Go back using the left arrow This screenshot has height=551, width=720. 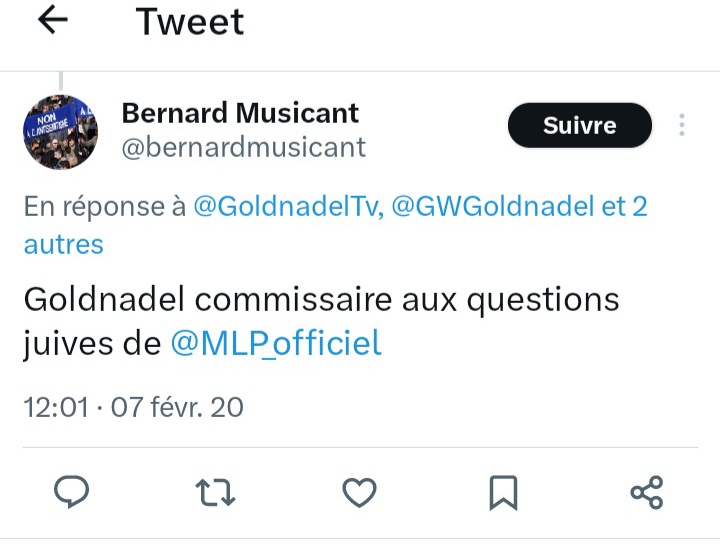point(52,21)
